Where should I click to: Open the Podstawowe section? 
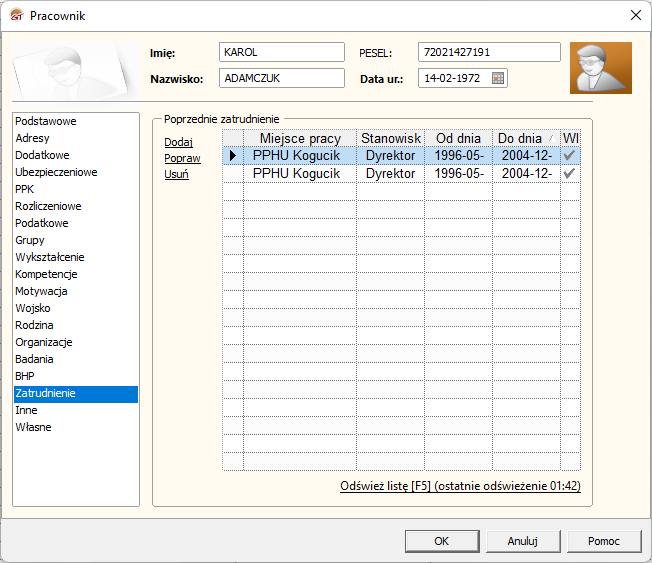tap(46, 121)
